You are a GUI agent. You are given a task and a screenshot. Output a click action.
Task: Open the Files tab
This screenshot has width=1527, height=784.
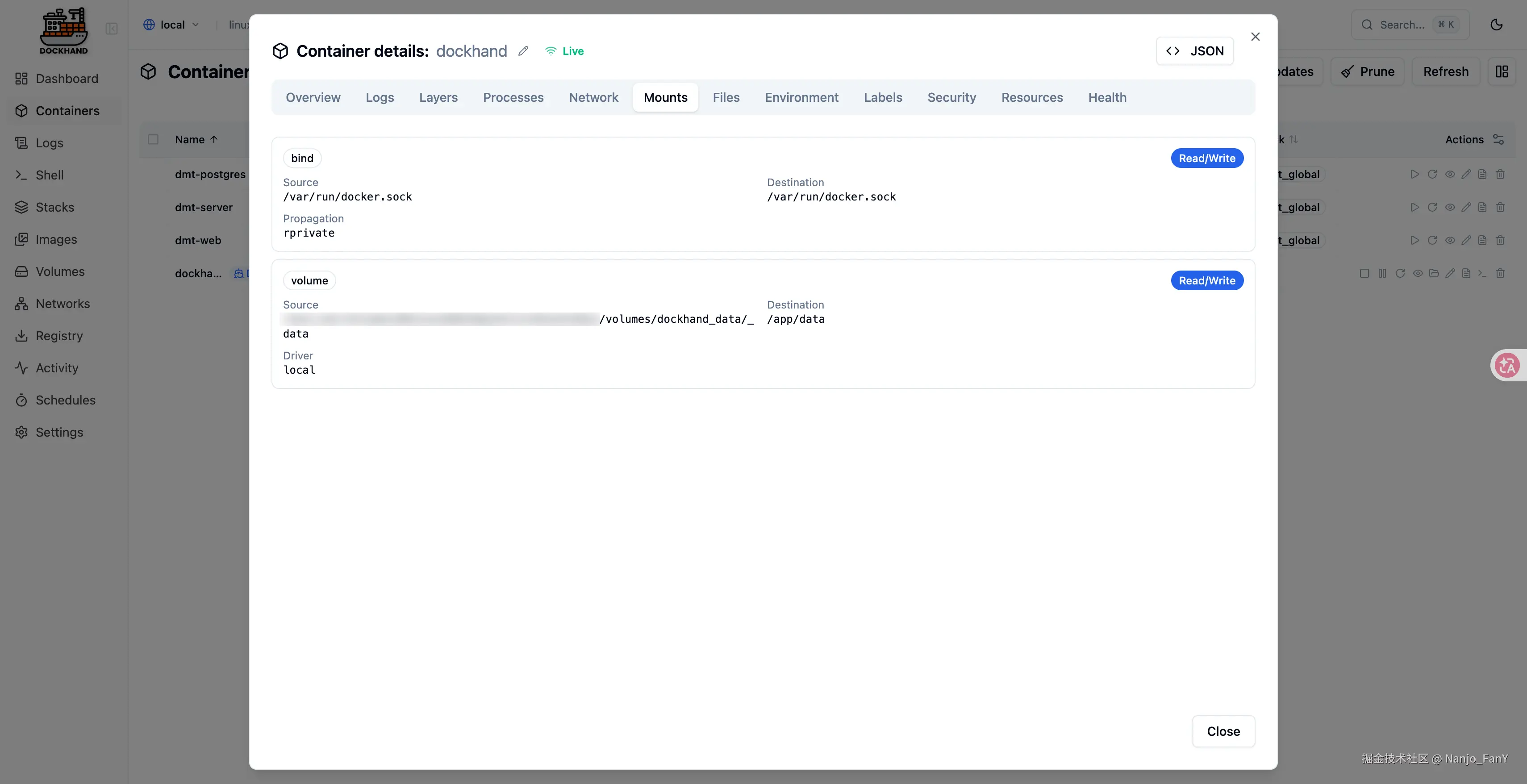tap(726, 97)
